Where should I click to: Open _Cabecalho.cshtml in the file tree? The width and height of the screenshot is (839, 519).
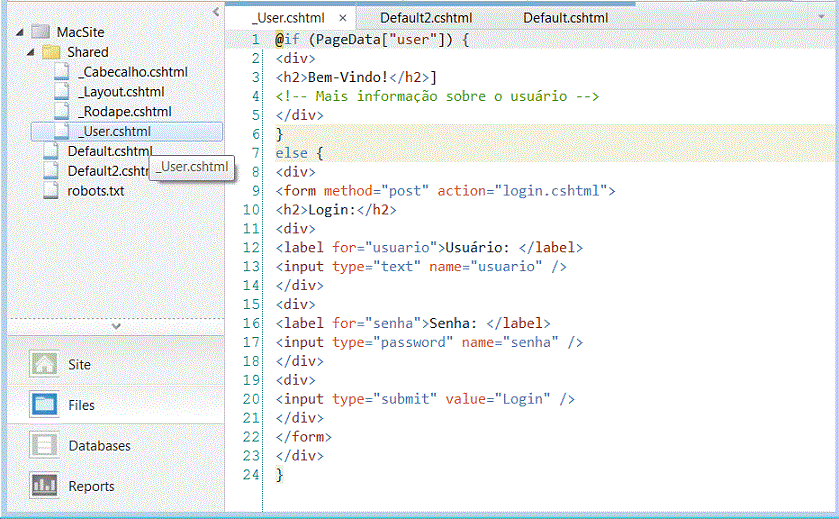pyautogui.click(x=133, y=72)
